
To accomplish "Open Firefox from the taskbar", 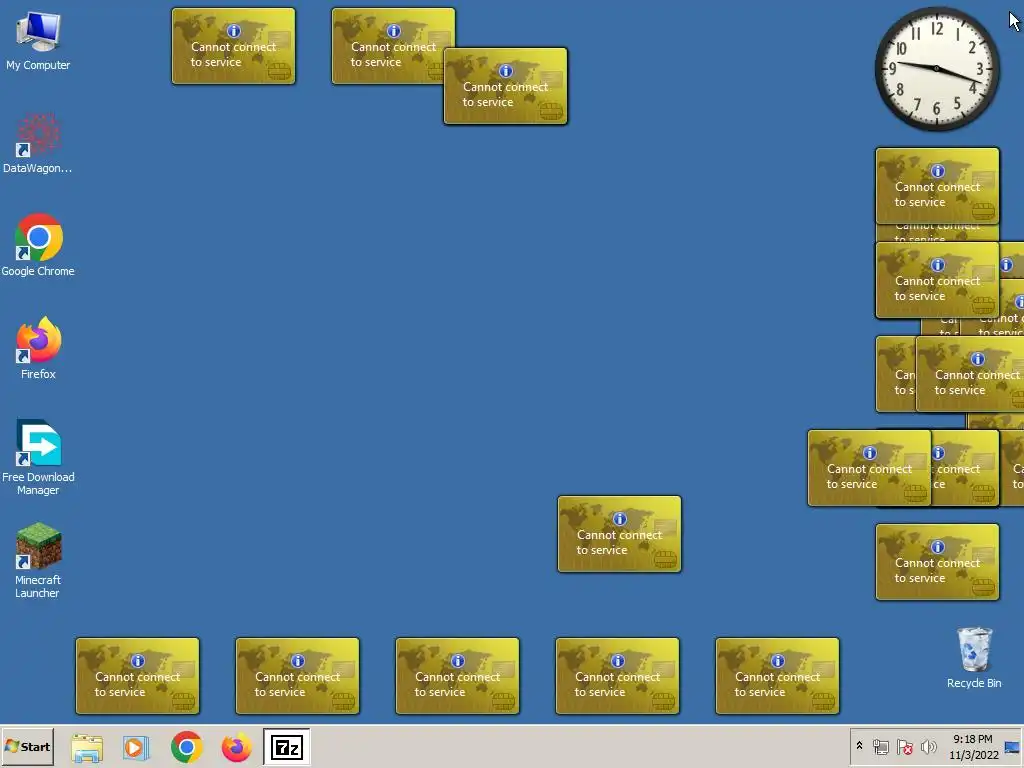I will click(x=236, y=747).
